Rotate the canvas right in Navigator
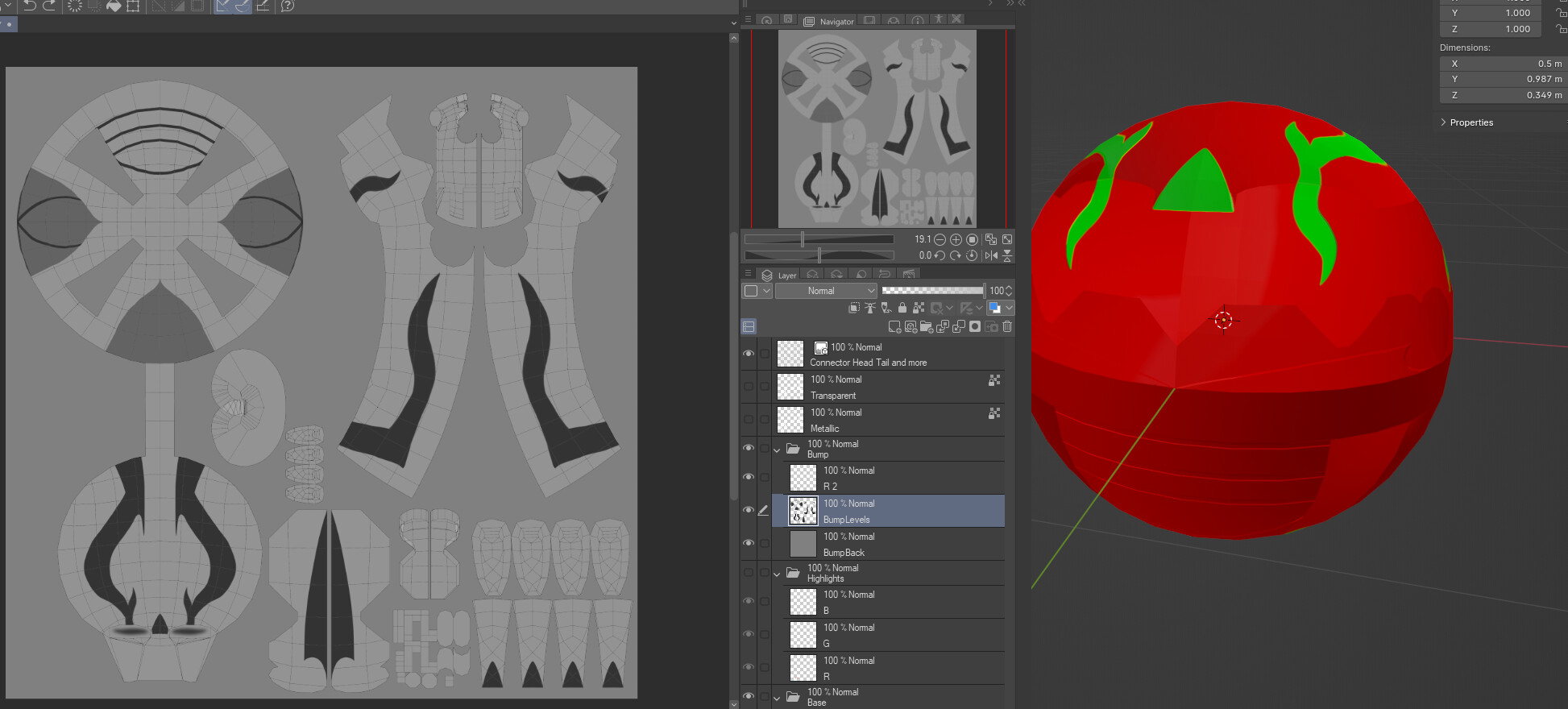 point(956,255)
